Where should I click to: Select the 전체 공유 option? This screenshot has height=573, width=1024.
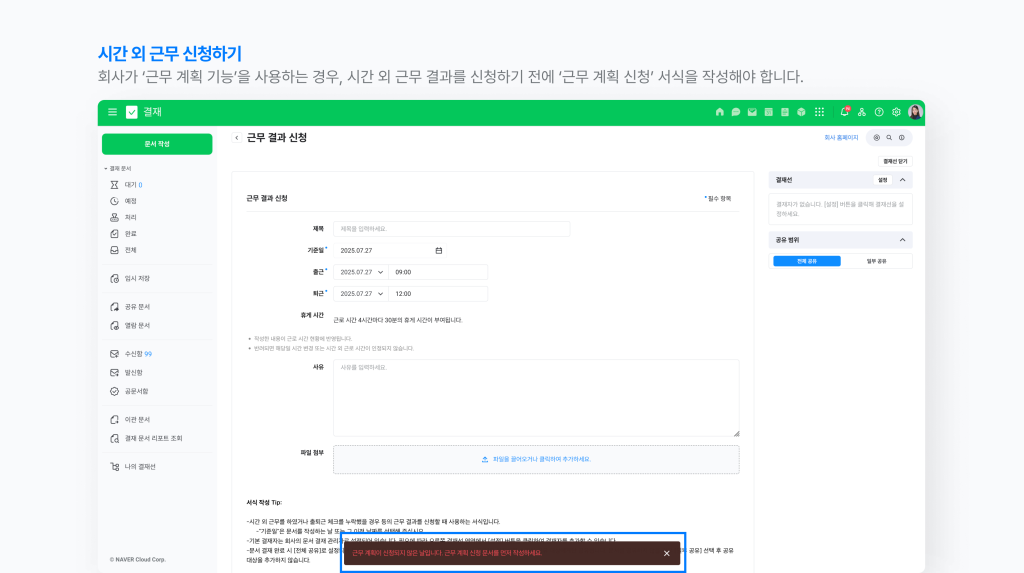tap(807, 261)
